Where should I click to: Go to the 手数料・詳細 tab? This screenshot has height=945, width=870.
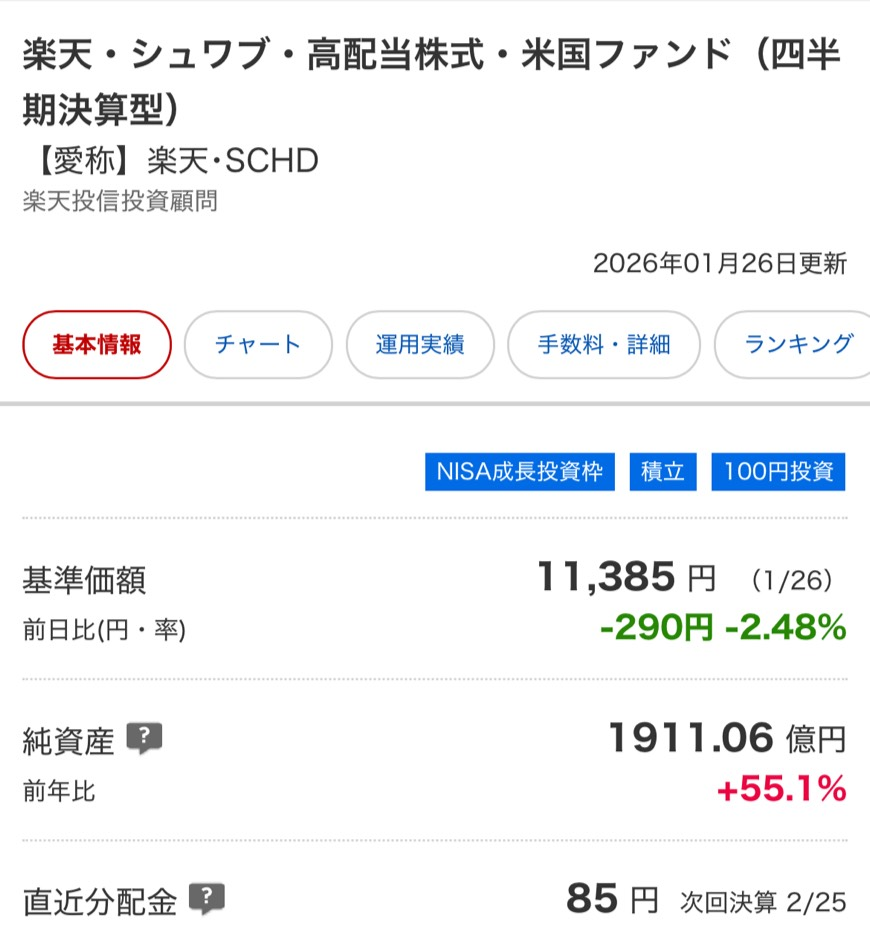tap(604, 345)
